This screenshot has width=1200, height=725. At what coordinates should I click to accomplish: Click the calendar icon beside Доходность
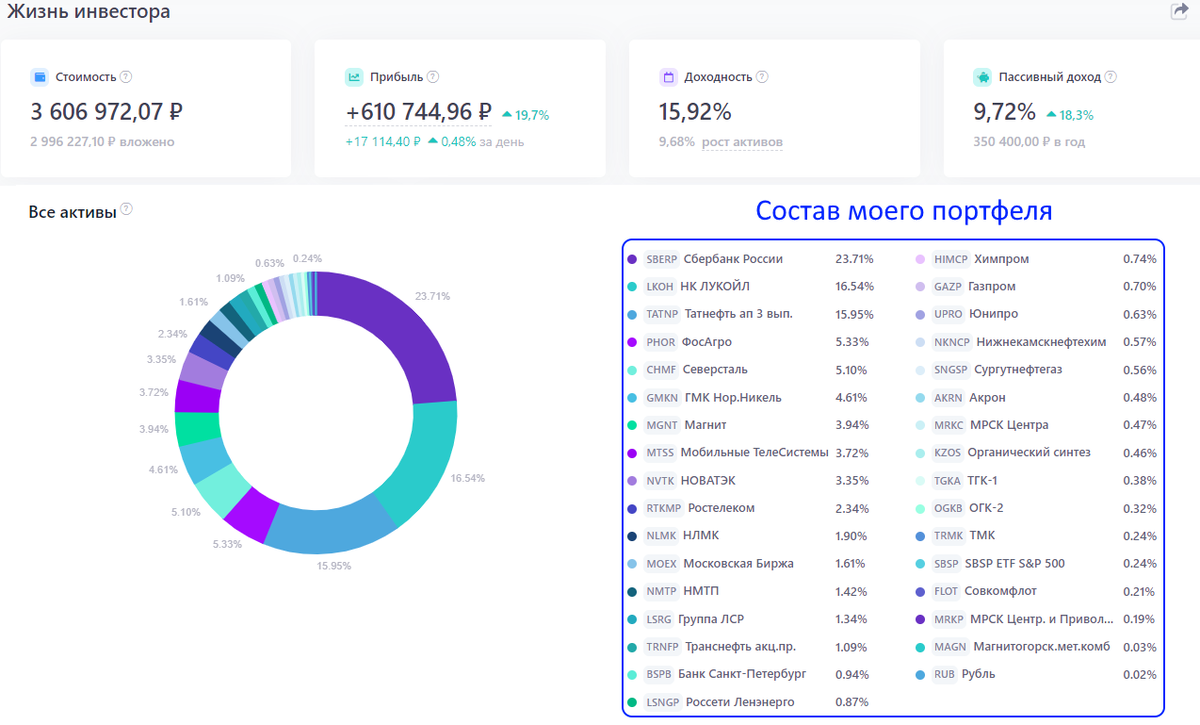point(668,77)
